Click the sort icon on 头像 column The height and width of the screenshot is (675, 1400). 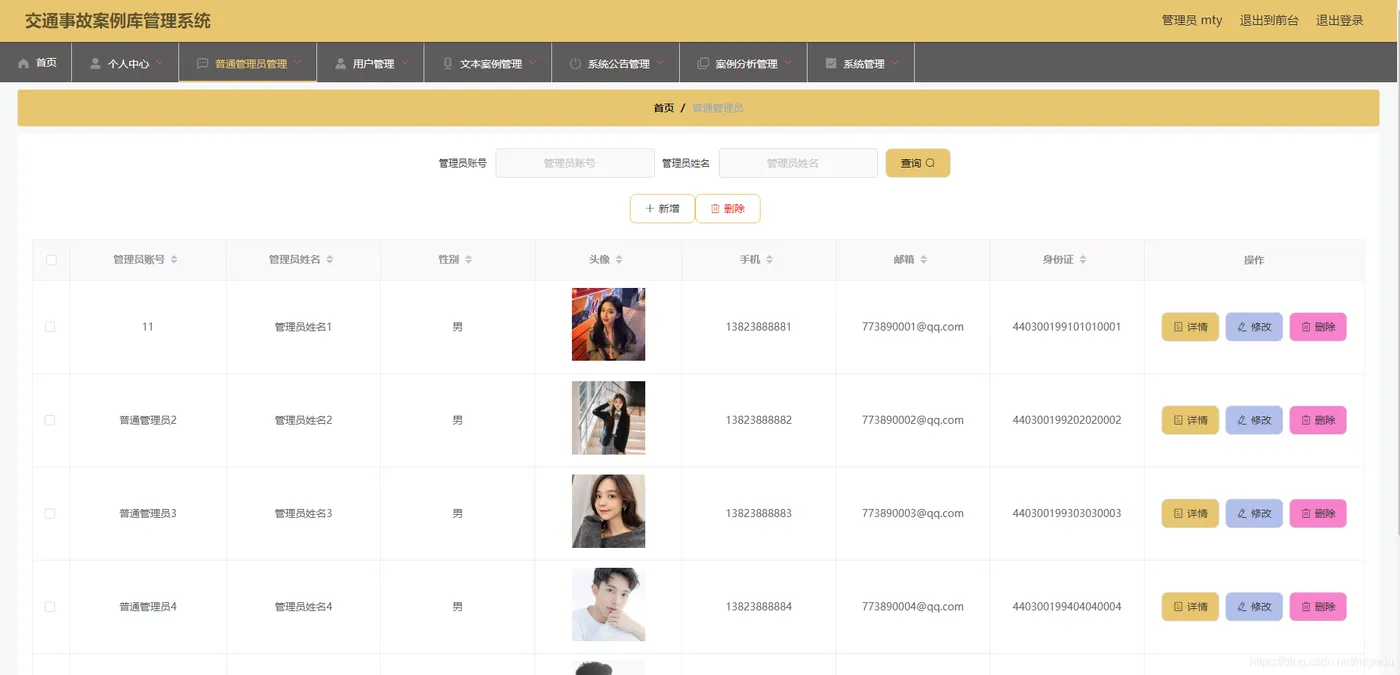click(619, 260)
